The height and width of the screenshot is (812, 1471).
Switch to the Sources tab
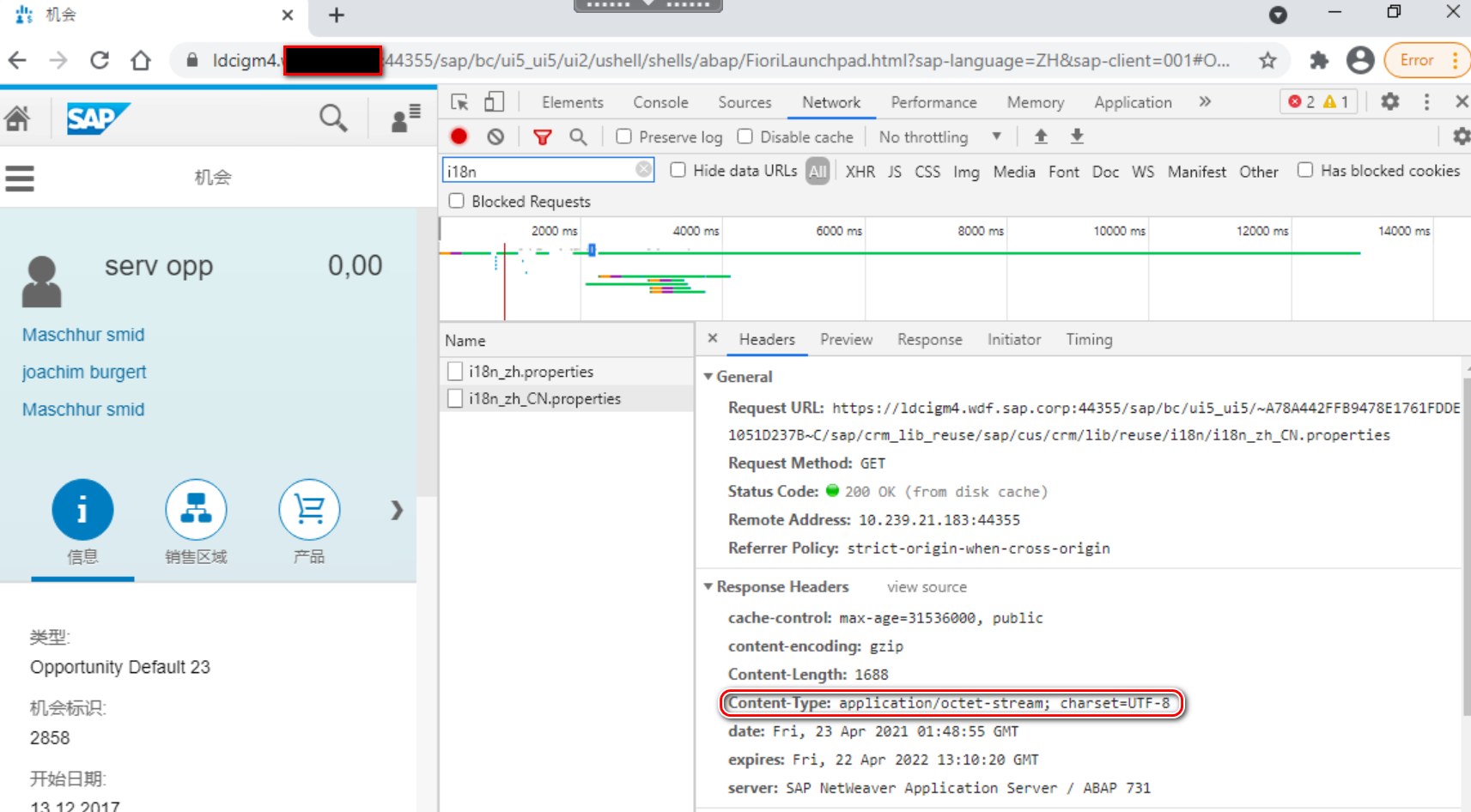pyautogui.click(x=745, y=102)
